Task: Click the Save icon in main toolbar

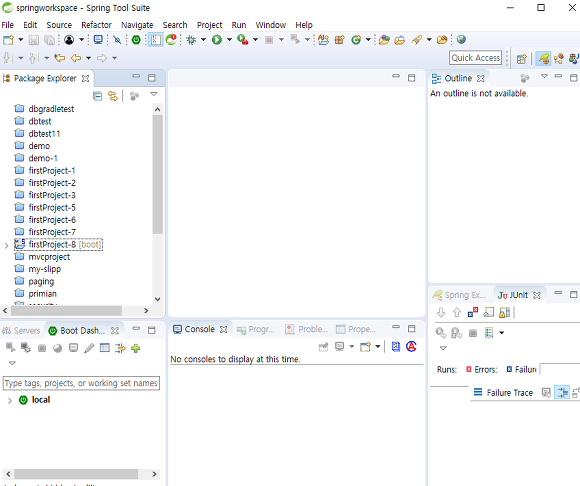Action: pos(34,40)
